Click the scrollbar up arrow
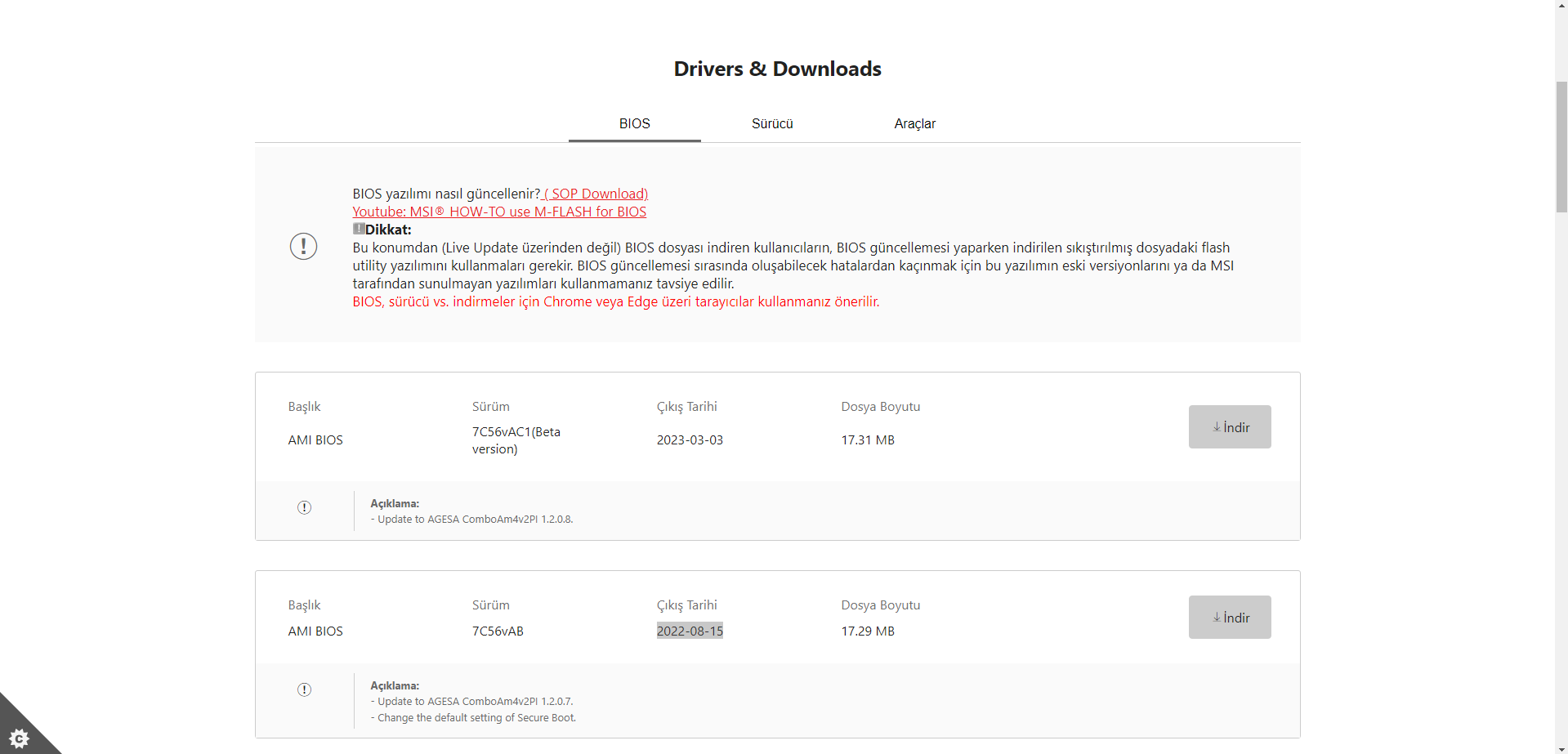Image resolution: width=1568 pixels, height=754 pixels. click(1561, 6)
